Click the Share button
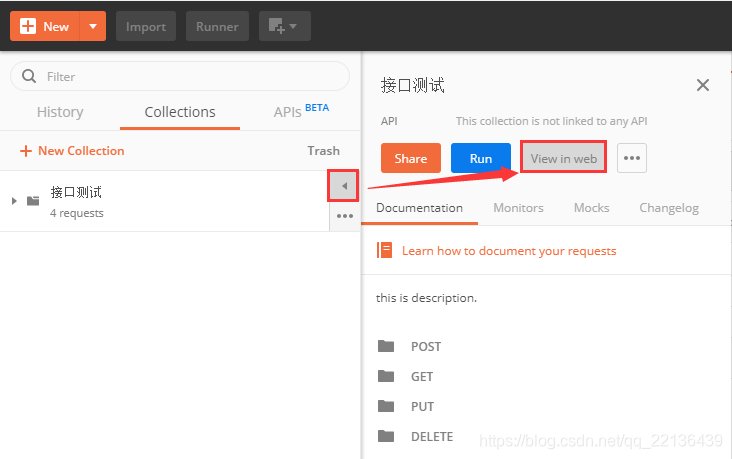This screenshot has width=732, height=459. (x=411, y=158)
